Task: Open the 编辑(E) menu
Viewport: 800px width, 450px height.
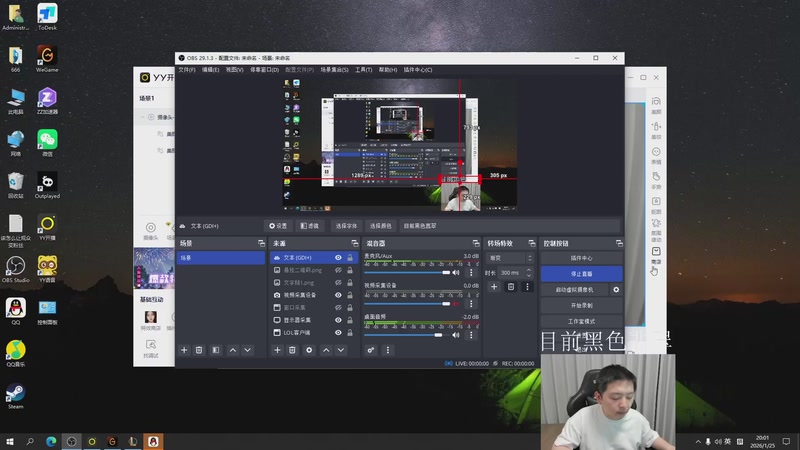Action: 210,70
